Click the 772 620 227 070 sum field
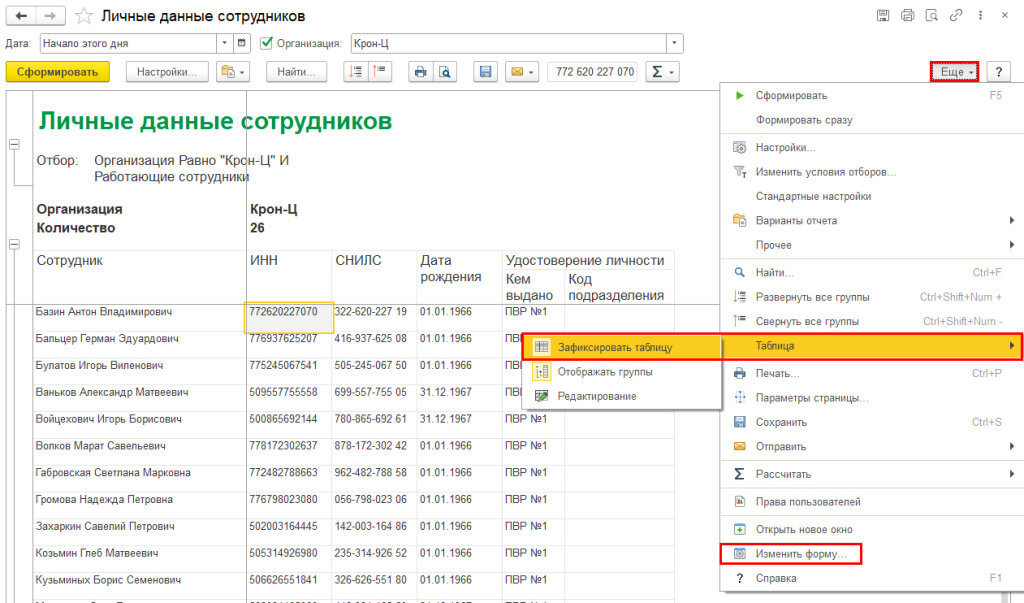1024x603 pixels. click(x=594, y=72)
